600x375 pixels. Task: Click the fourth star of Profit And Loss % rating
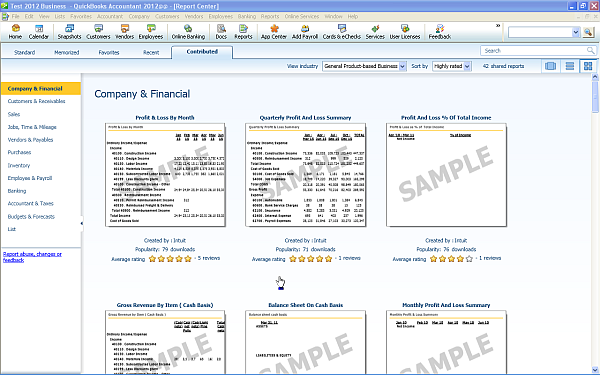point(460,259)
